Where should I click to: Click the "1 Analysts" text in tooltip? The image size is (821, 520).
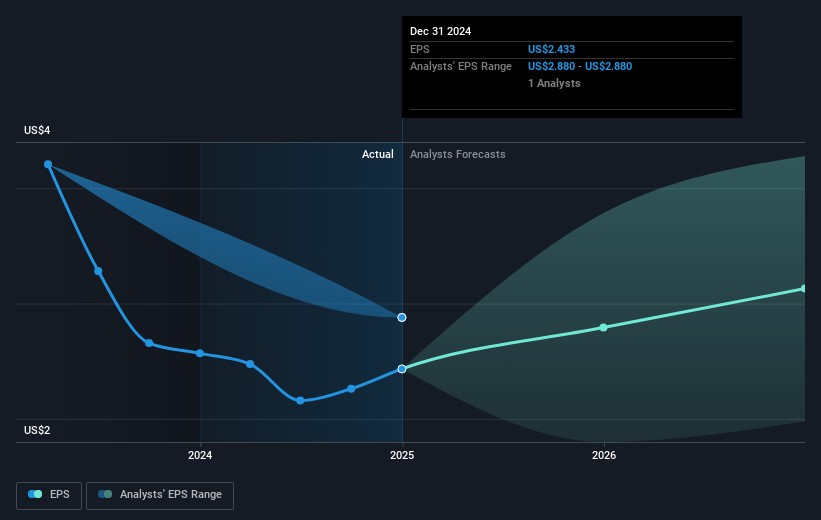point(554,83)
